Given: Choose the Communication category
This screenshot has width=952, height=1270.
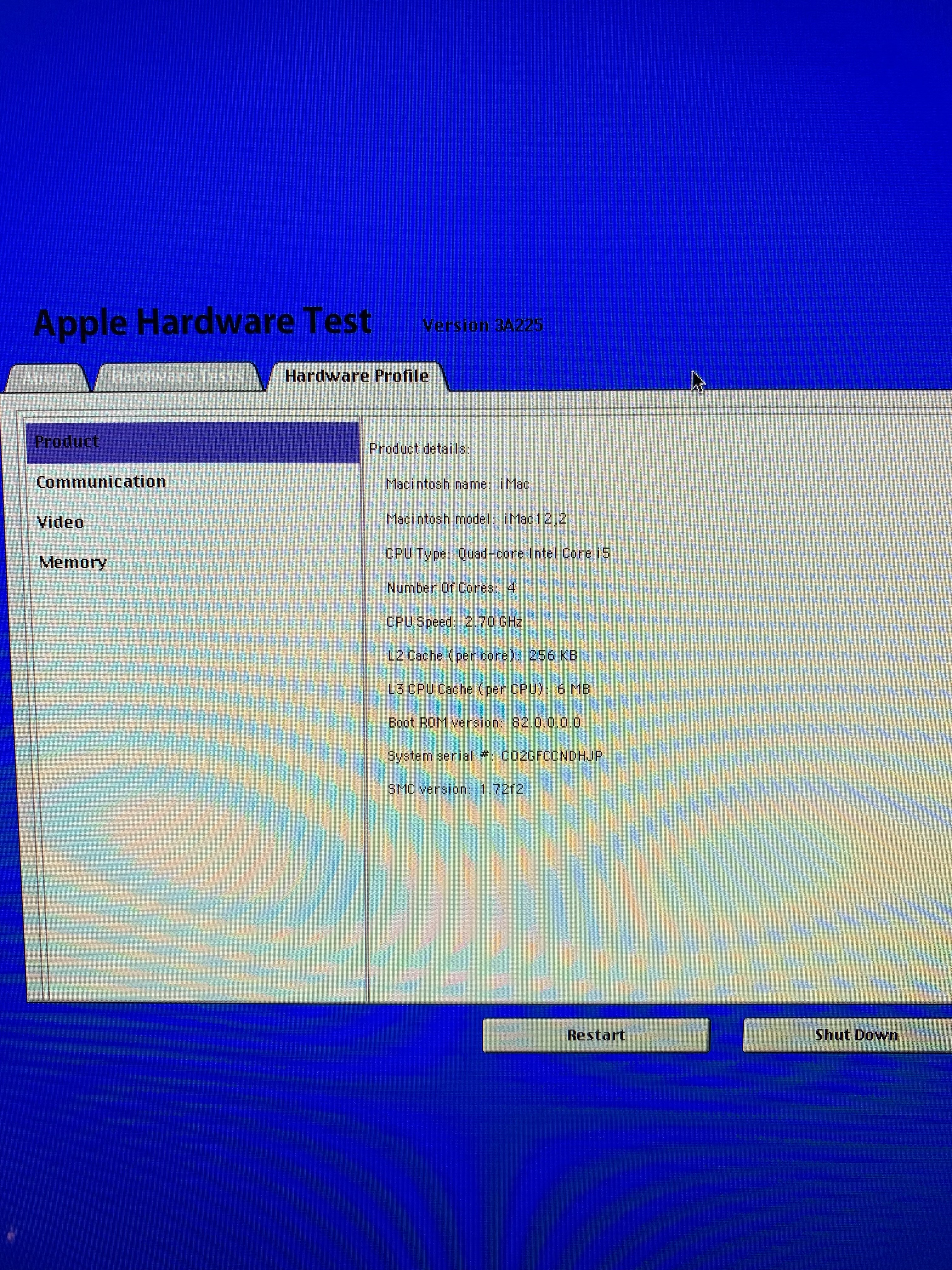Looking at the screenshot, I should click(101, 482).
